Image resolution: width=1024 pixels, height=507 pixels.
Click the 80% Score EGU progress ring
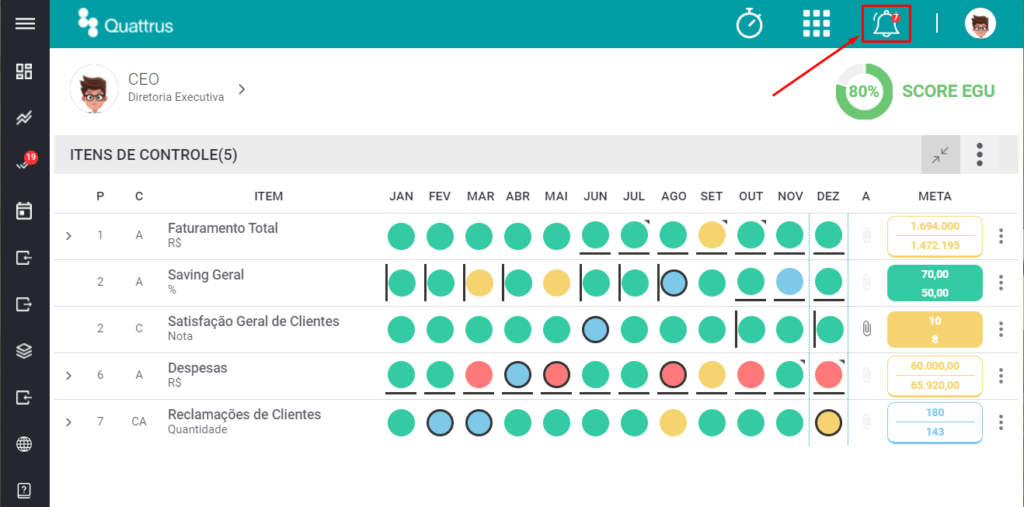pos(862,91)
